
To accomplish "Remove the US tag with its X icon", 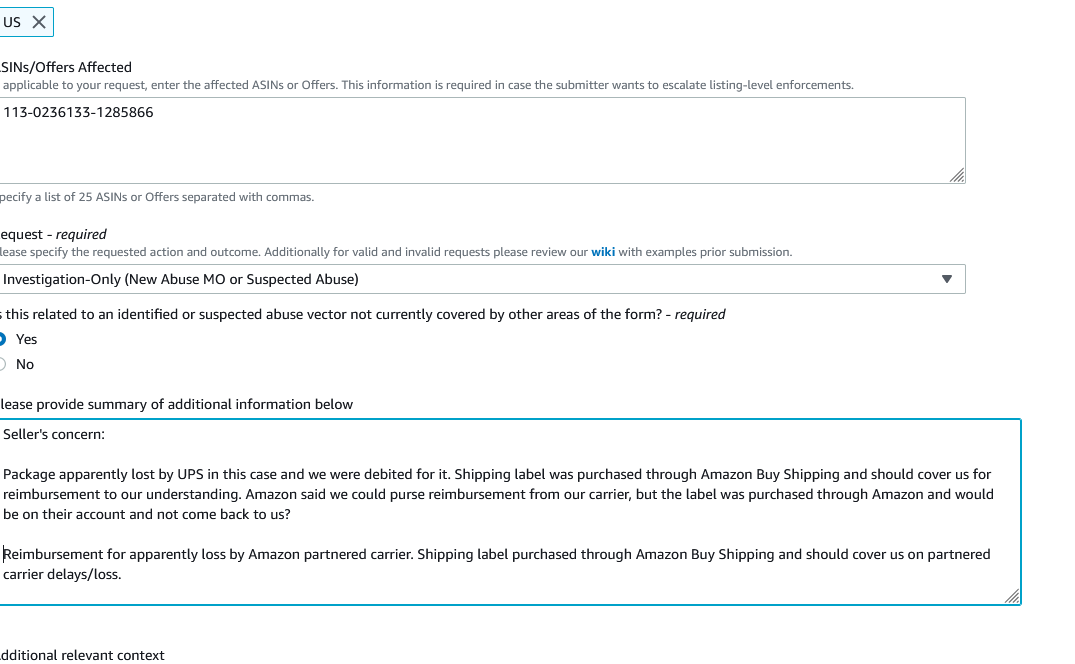I will (39, 22).
